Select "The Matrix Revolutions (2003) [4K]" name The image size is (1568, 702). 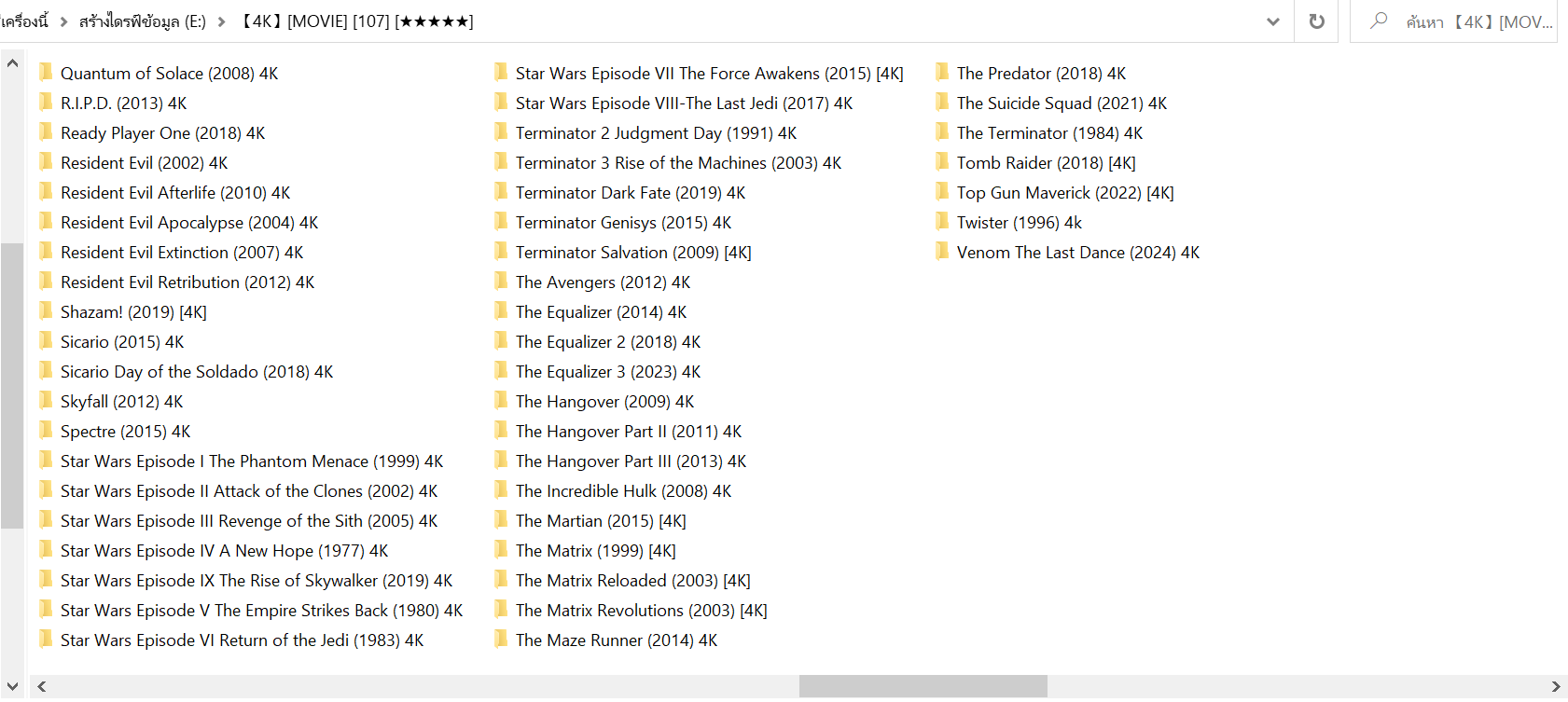(x=642, y=611)
